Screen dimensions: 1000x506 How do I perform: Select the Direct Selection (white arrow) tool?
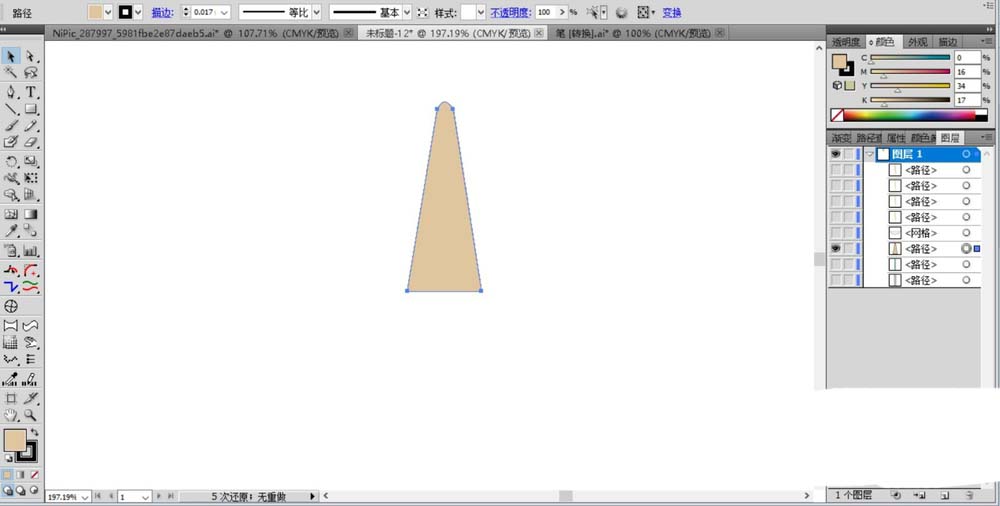pyautogui.click(x=30, y=56)
